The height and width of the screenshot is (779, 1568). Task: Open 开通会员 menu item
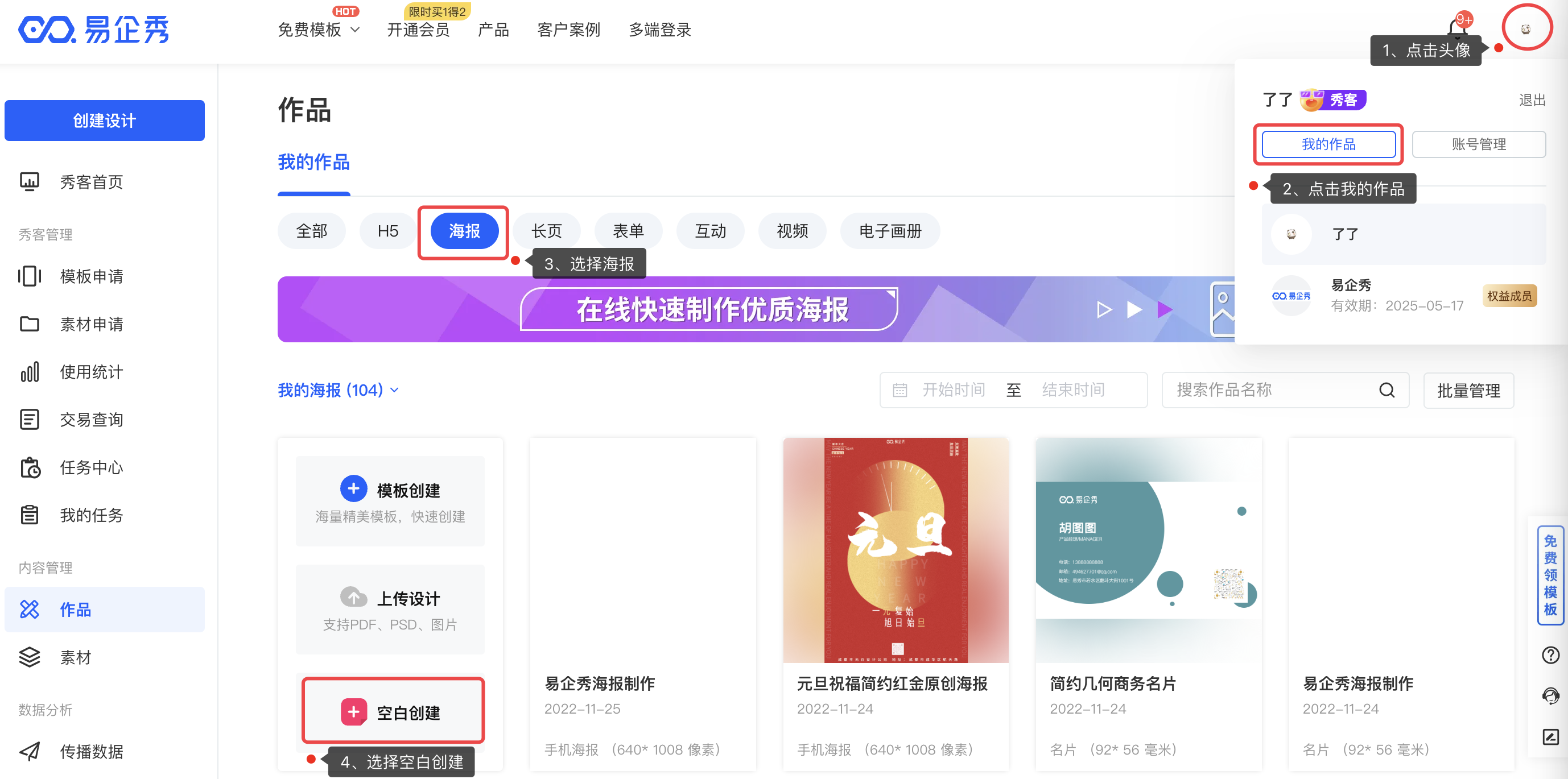click(418, 29)
